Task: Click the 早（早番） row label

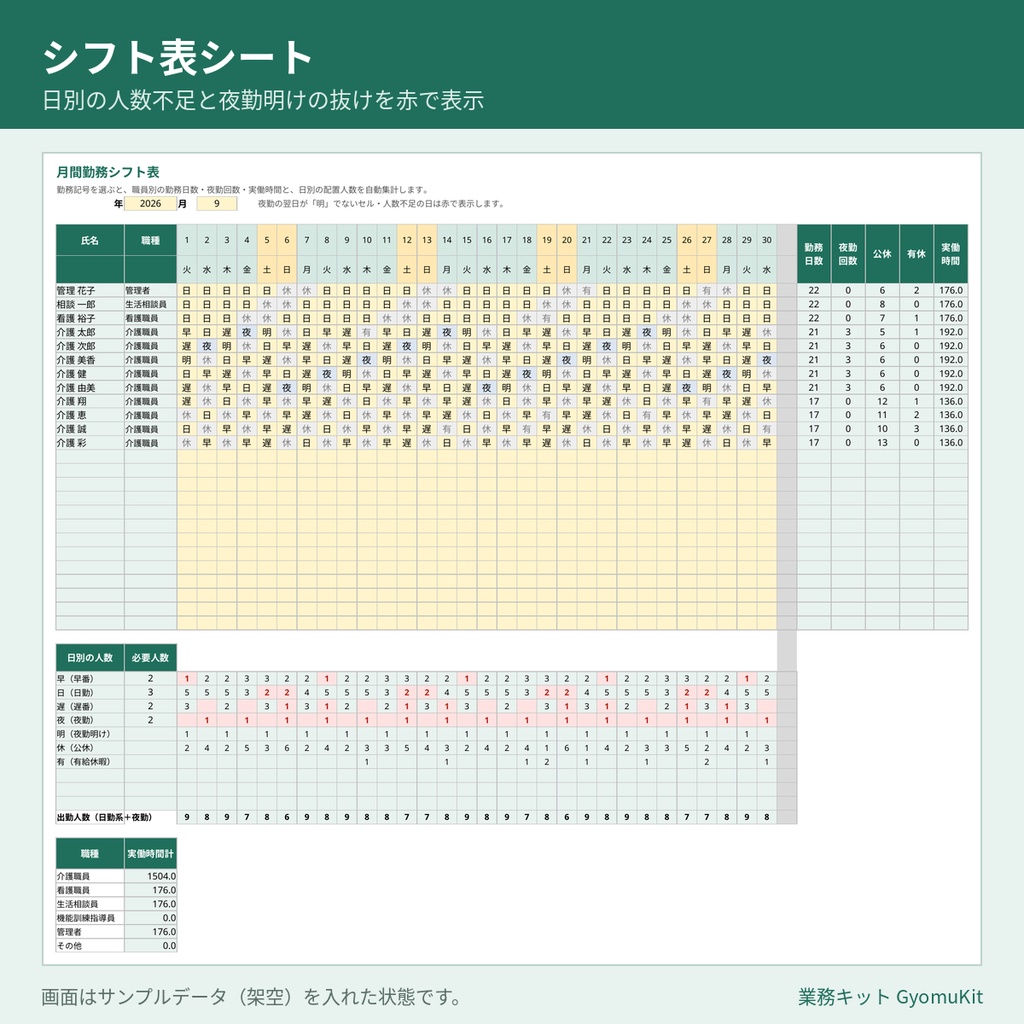Action: 90,679
